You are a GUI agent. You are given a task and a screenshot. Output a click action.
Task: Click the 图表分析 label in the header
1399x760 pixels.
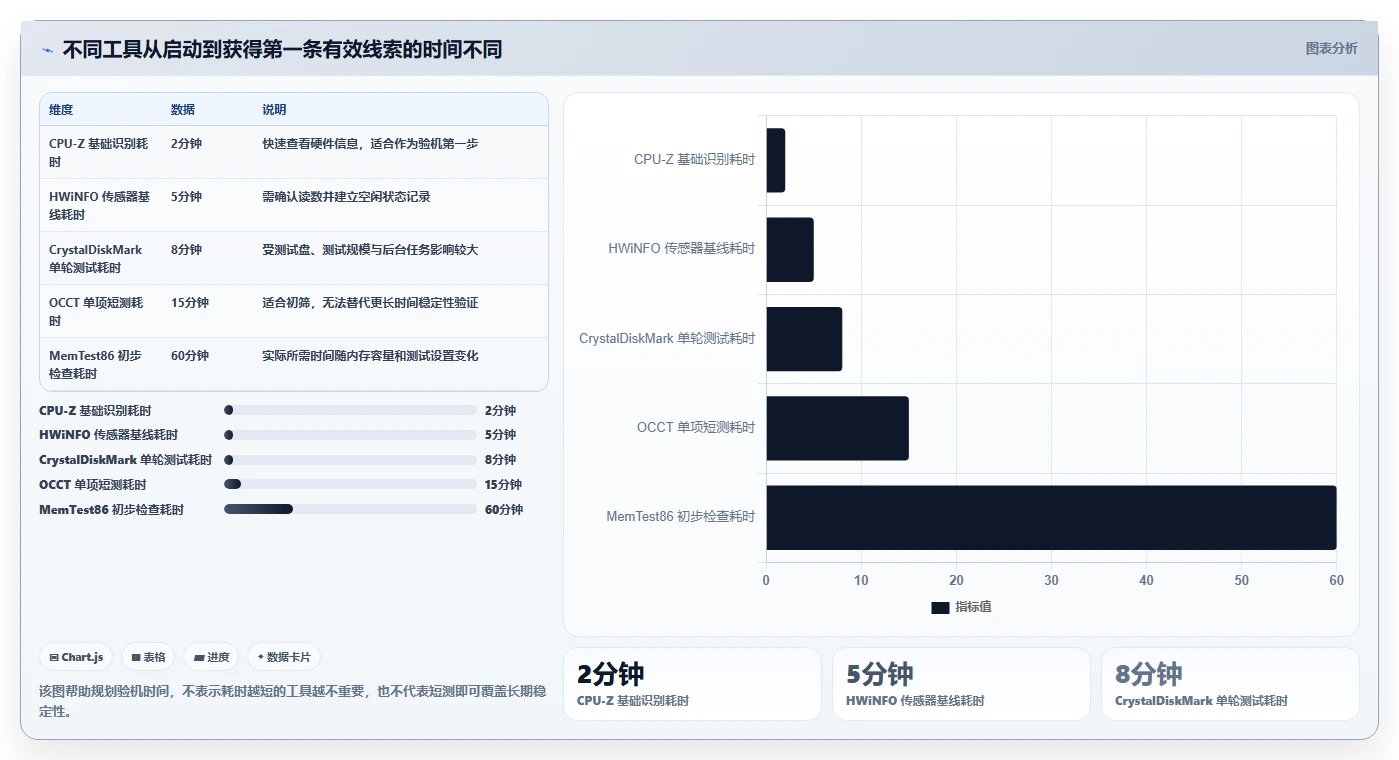tap(1331, 48)
